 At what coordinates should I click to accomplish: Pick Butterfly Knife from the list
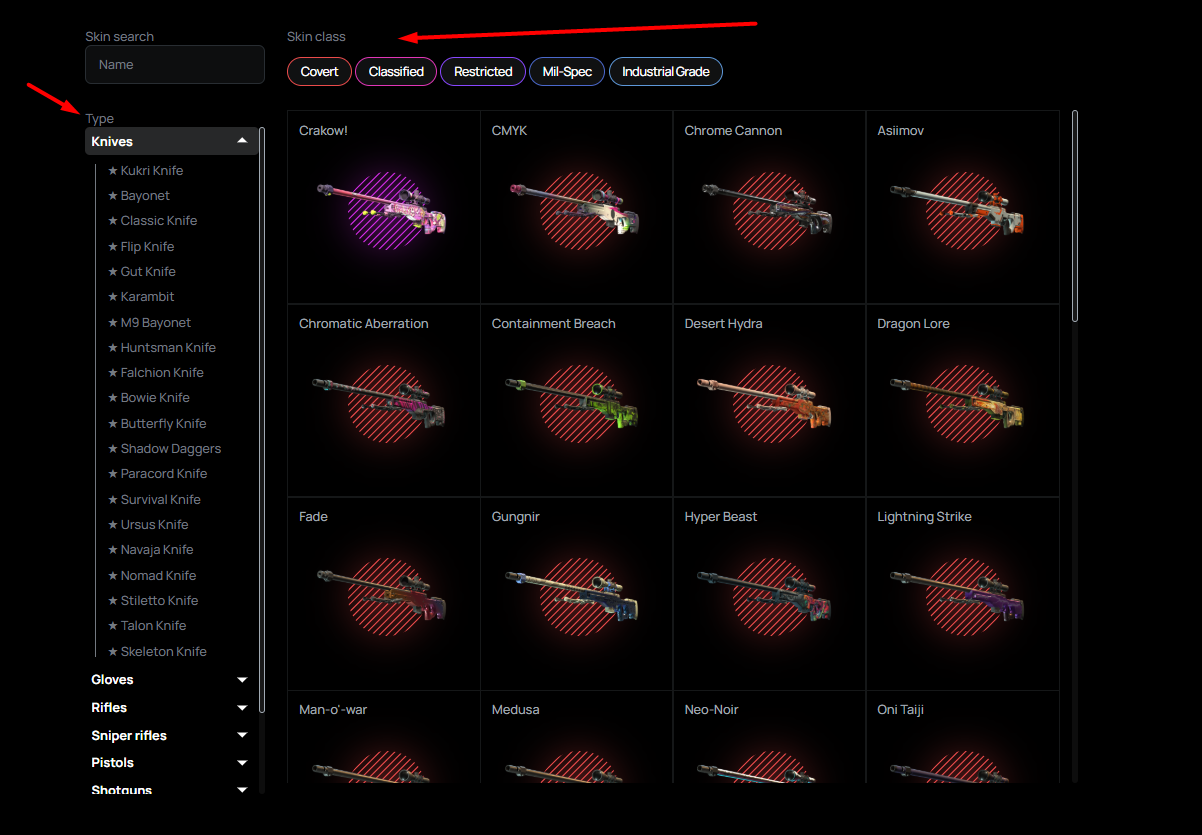pos(157,424)
